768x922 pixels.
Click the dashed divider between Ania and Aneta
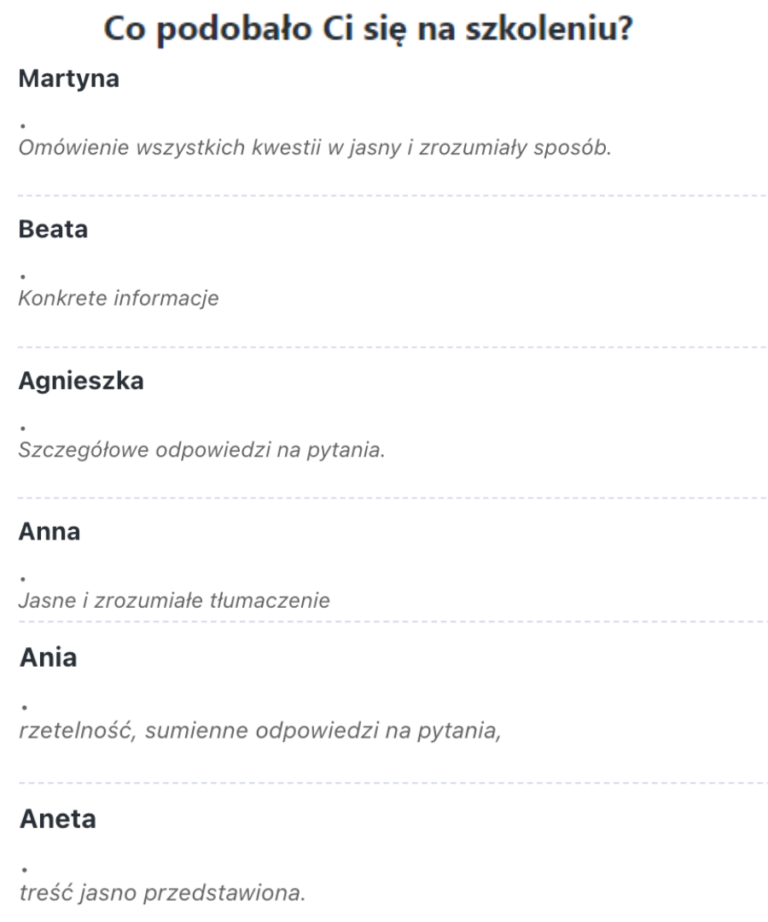pyautogui.click(x=384, y=783)
